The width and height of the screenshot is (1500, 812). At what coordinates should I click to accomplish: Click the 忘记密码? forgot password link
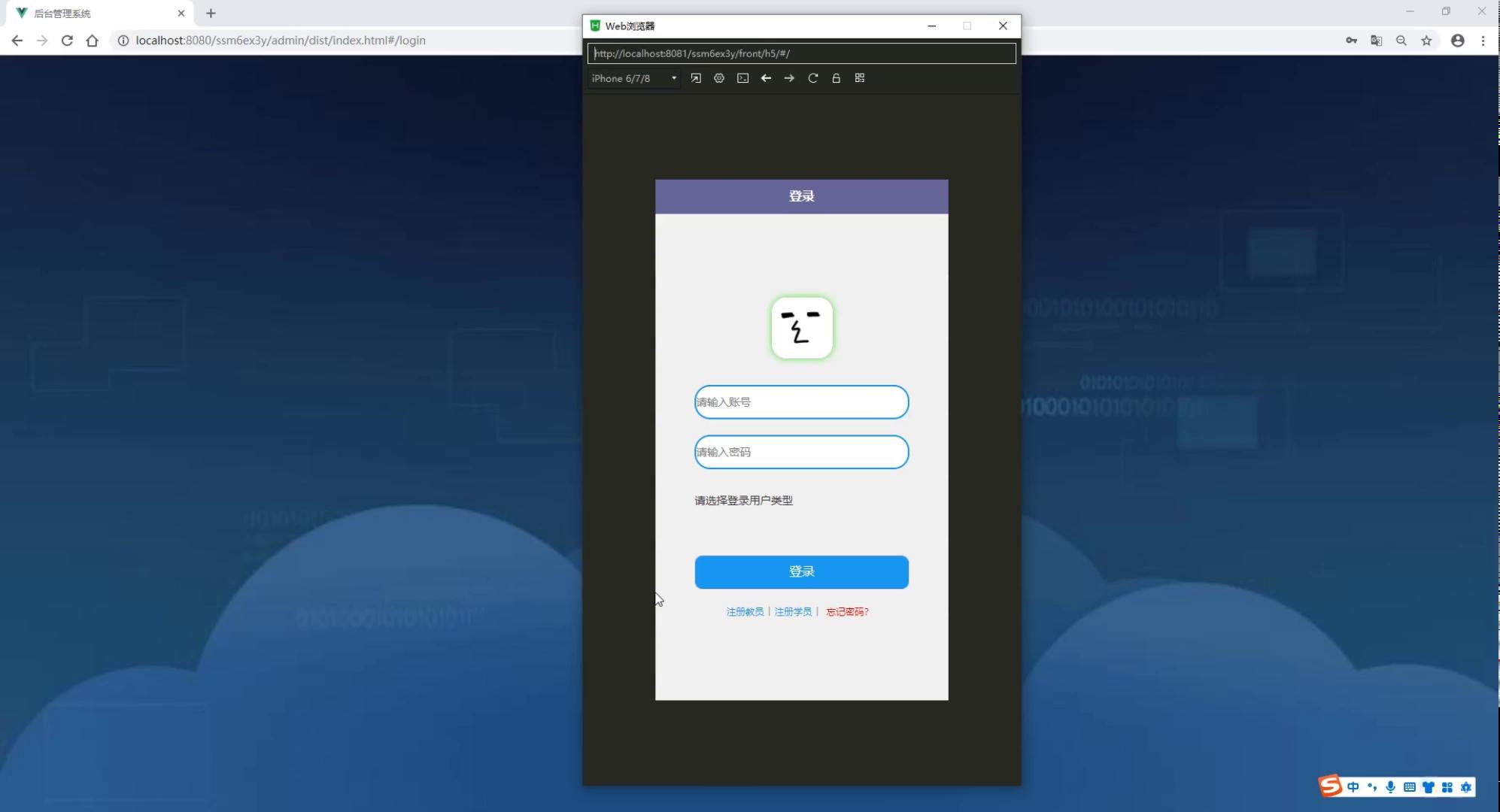[847, 612]
